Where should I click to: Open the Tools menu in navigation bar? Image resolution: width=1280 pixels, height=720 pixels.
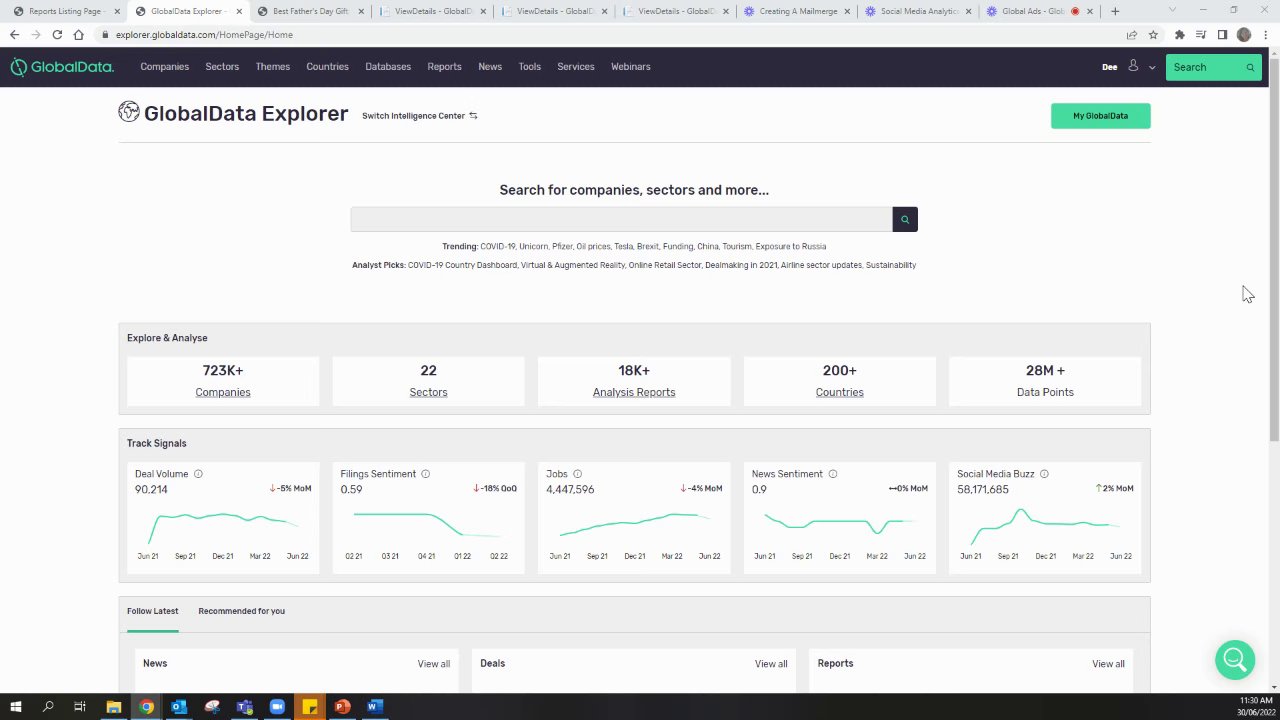529,67
